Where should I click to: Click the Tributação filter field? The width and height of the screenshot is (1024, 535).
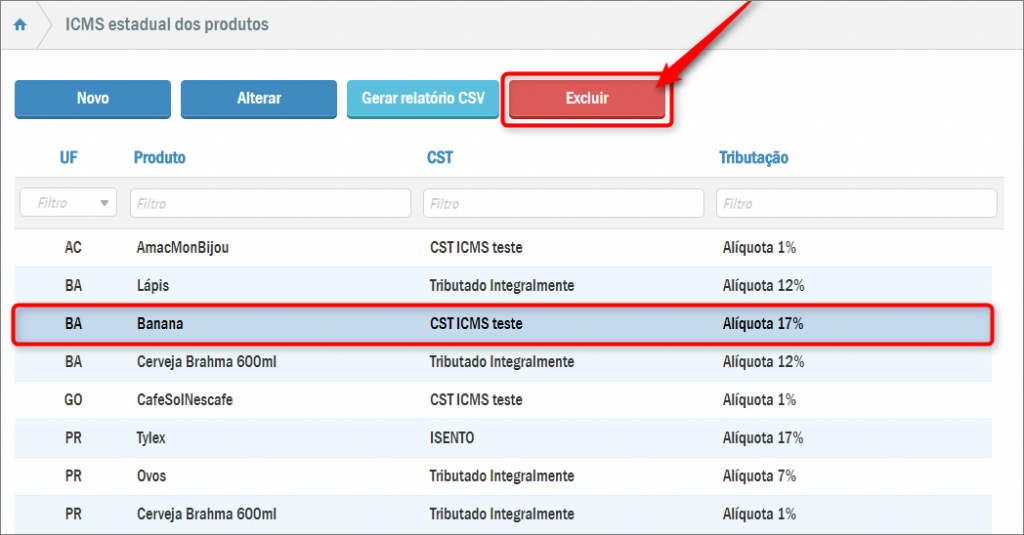tap(856, 203)
